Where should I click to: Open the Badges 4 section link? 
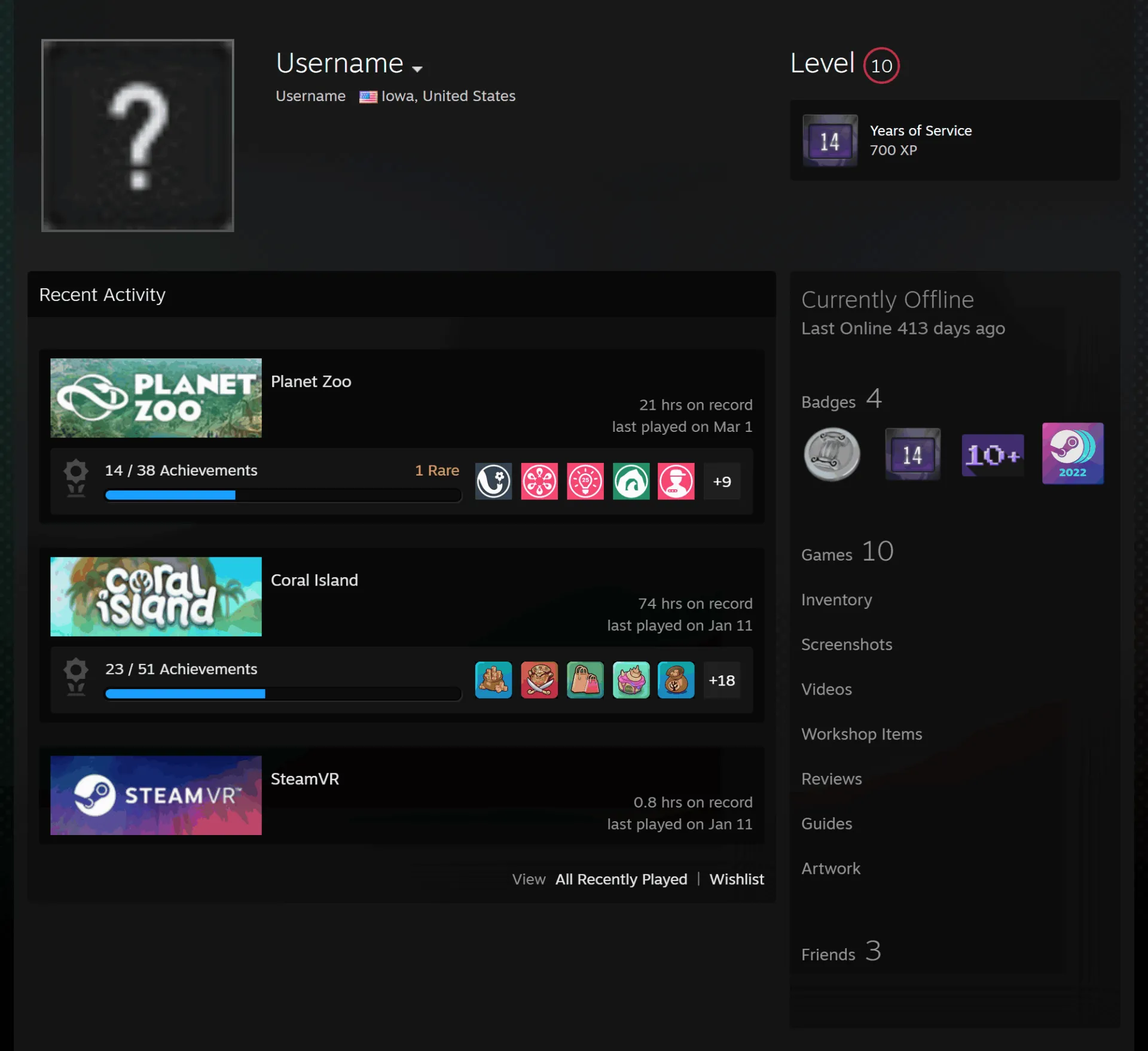coord(842,399)
